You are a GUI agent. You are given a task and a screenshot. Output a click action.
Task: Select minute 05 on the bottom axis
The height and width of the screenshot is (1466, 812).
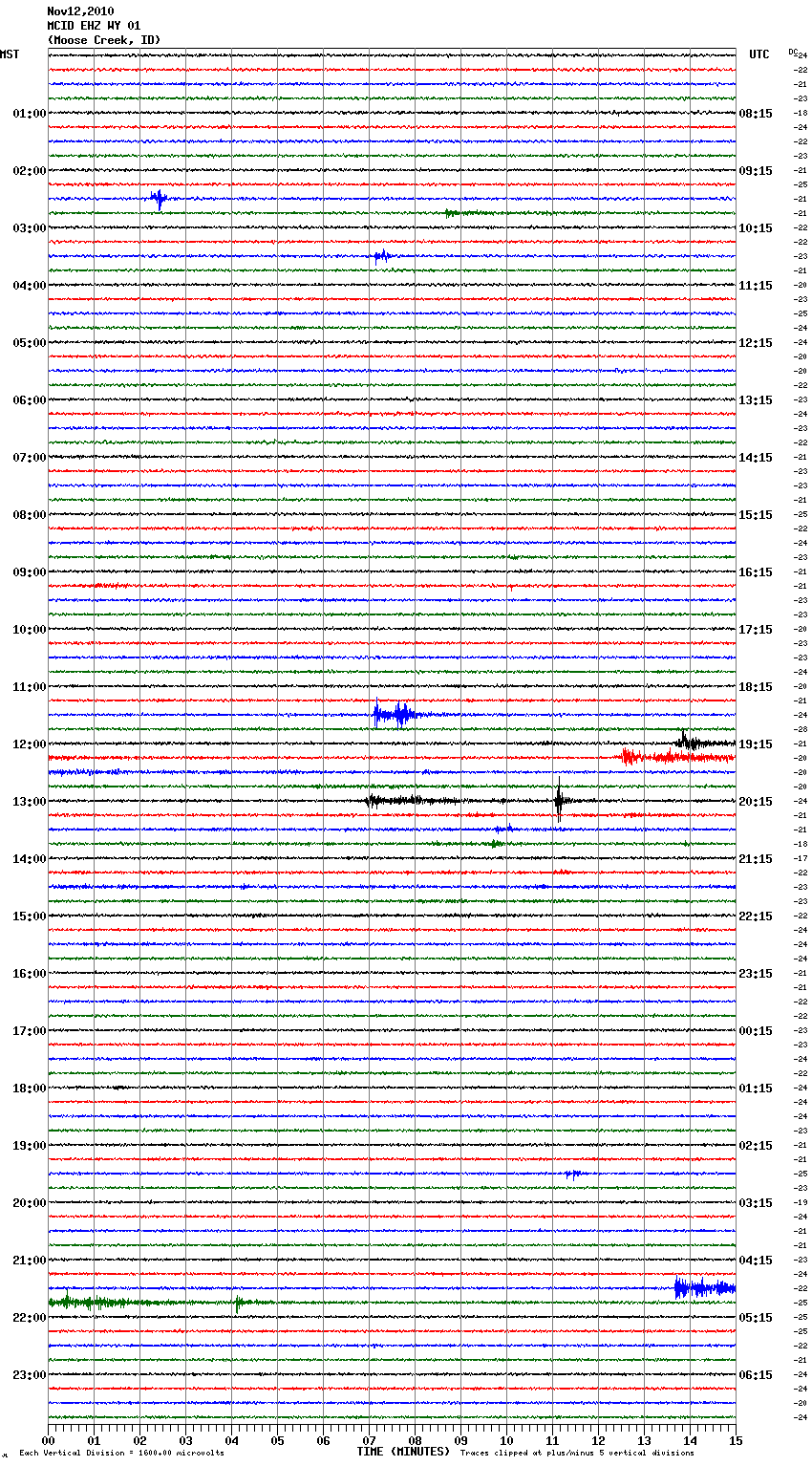[277, 1440]
